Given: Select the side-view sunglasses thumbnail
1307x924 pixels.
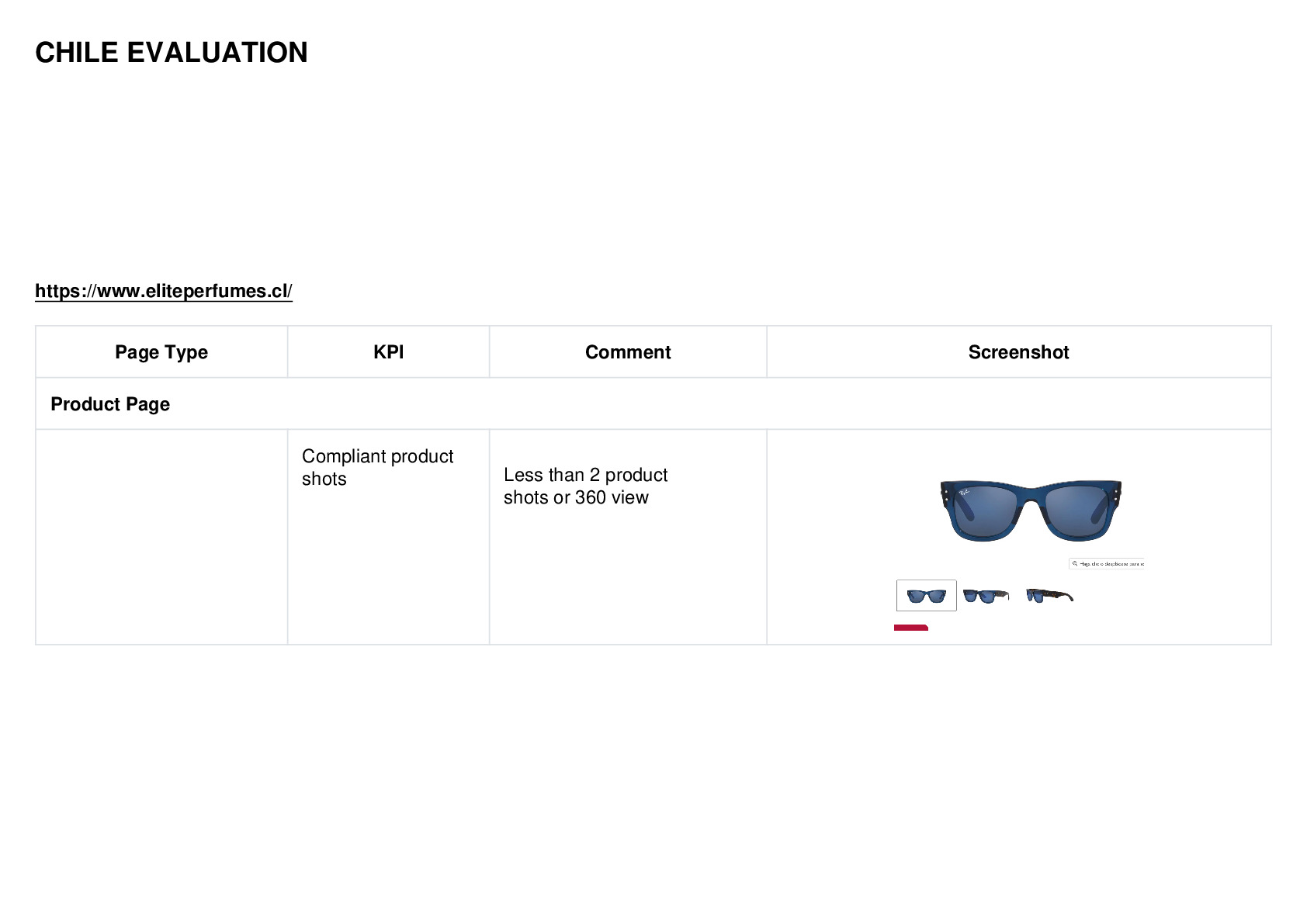Looking at the screenshot, I should (1049, 596).
